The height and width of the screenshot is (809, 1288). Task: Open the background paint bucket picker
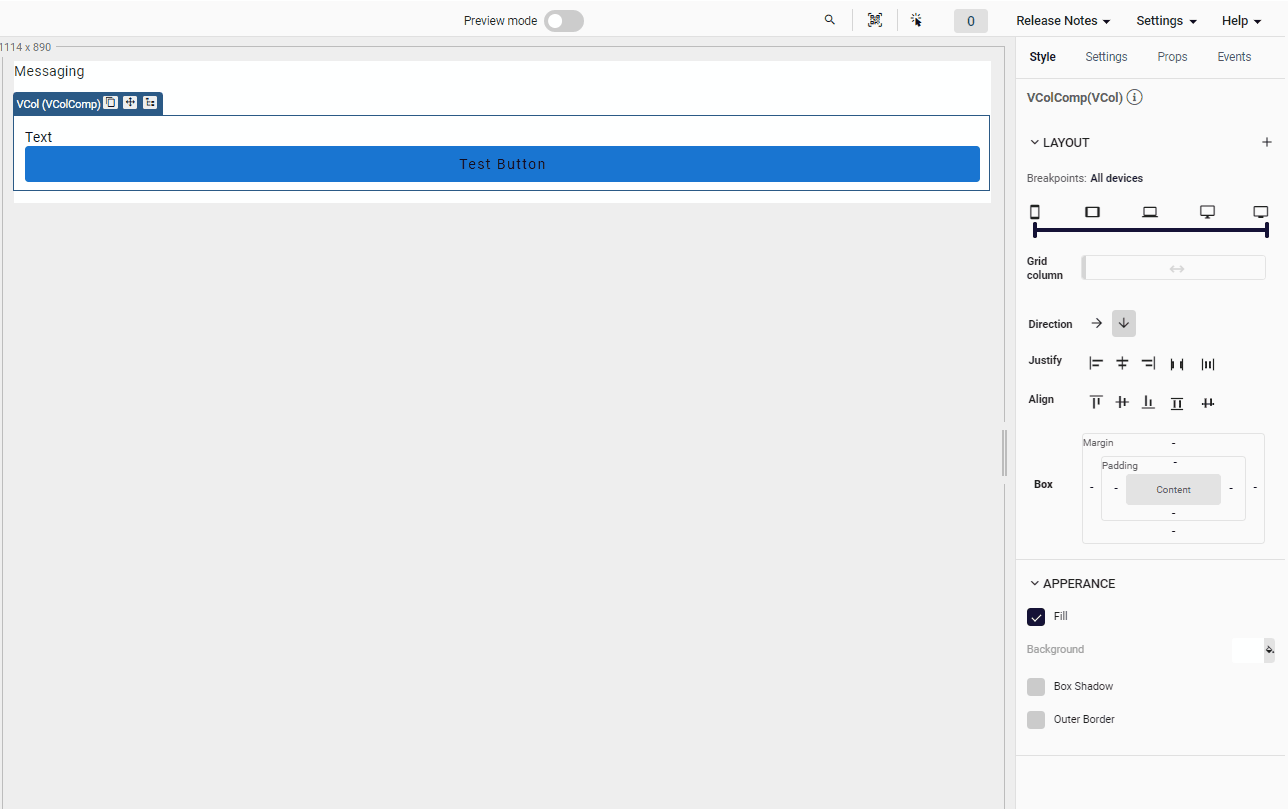pyautogui.click(x=1269, y=650)
